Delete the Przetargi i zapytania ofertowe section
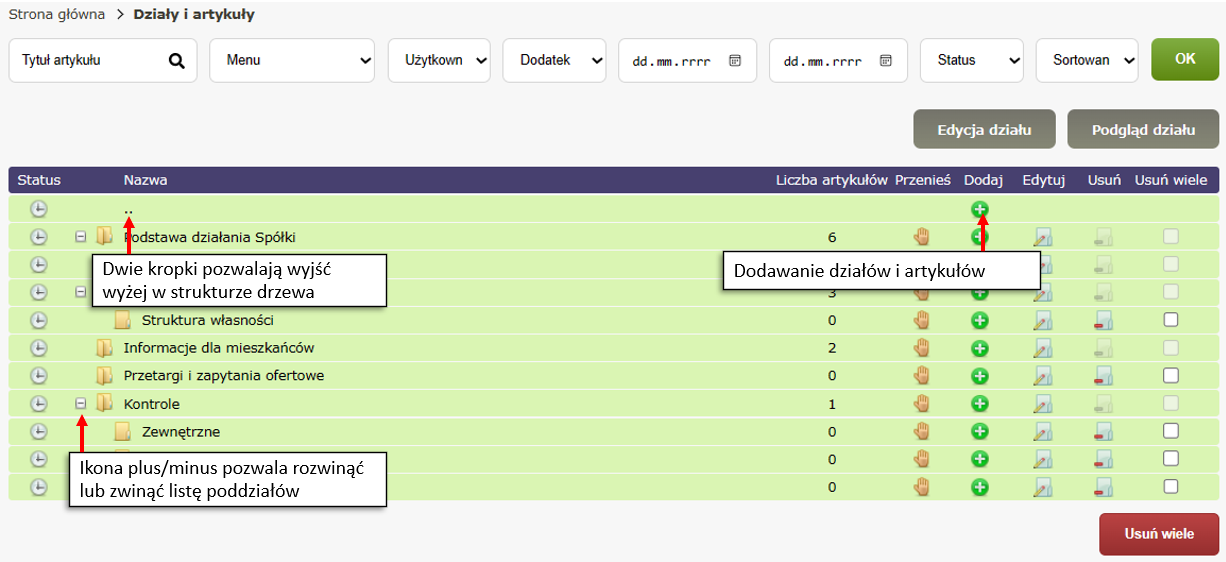Viewport: 1226px width, 562px height. click(x=1104, y=376)
